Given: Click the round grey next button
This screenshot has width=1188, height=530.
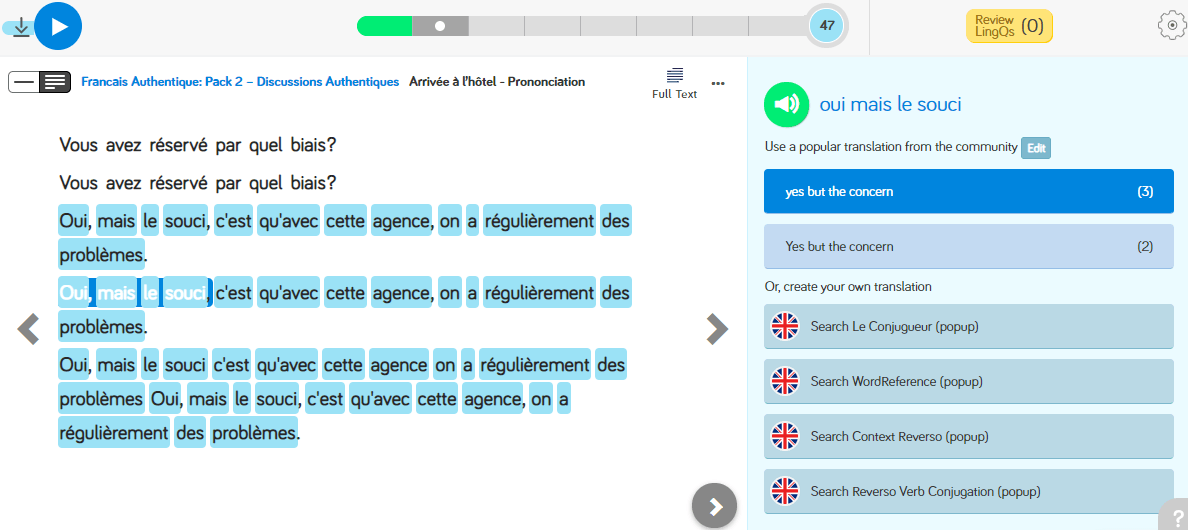Looking at the screenshot, I should click(x=714, y=506).
